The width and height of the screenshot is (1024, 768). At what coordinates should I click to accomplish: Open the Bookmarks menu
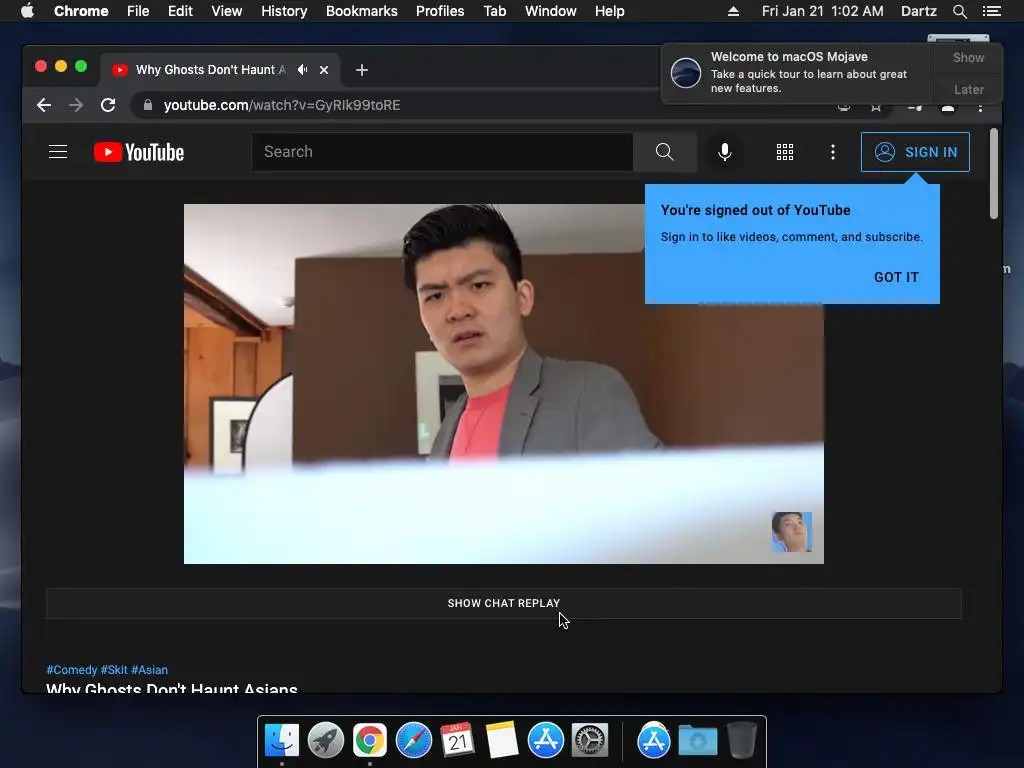[x=362, y=11]
